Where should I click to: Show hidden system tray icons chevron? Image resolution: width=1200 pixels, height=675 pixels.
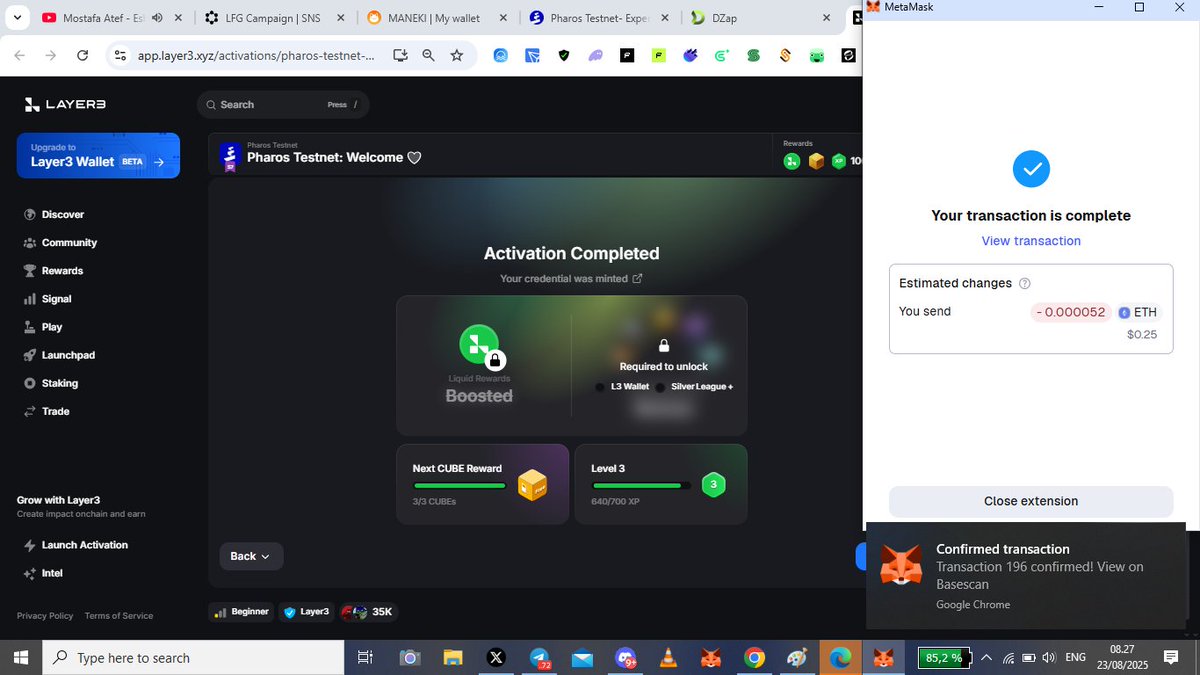click(x=986, y=657)
